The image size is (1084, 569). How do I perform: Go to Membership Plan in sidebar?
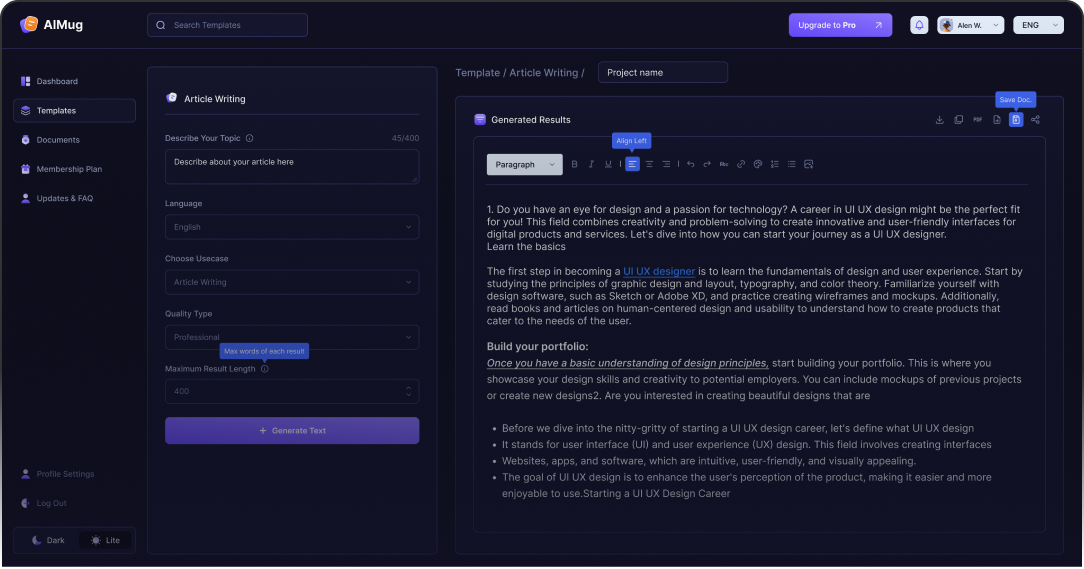click(x=69, y=169)
